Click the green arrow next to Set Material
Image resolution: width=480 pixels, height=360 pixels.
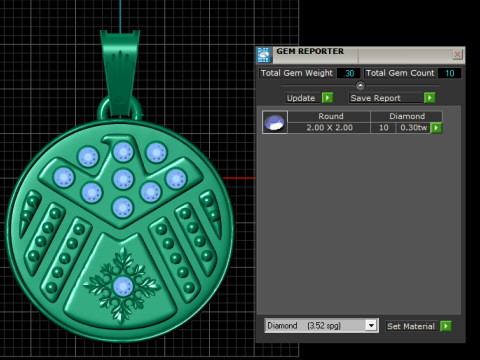click(446, 326)
